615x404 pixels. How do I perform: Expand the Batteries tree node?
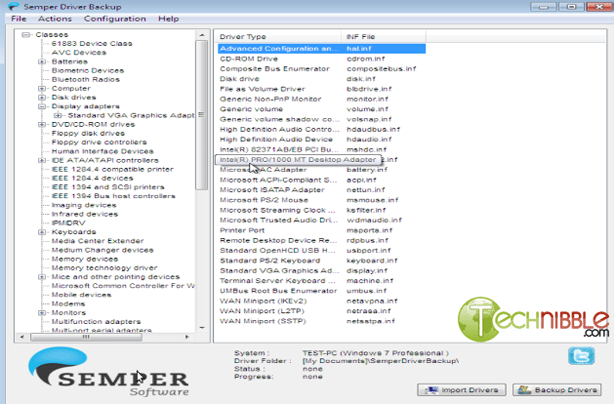pos(42,62)
